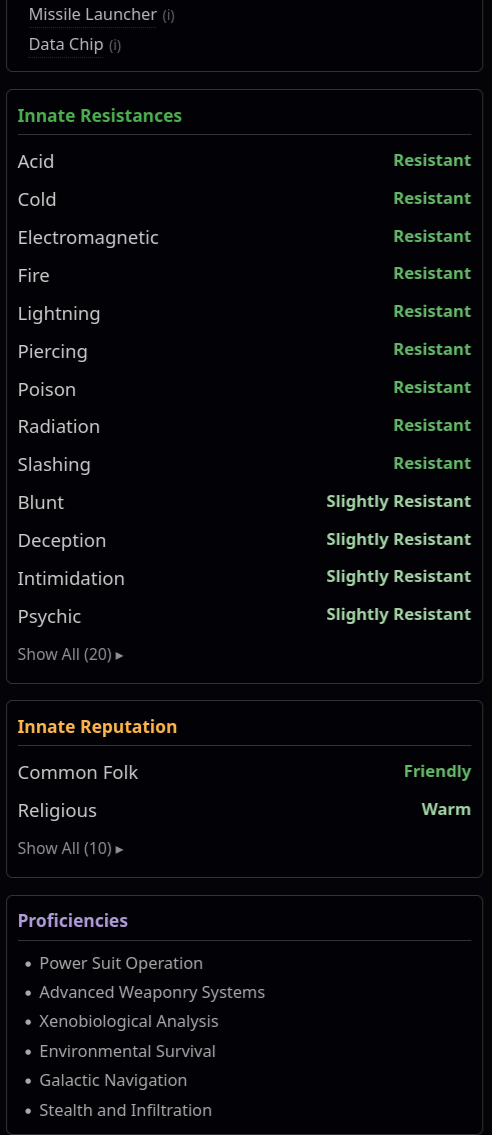Click the info icon beside Data Chip

[x=115, y=46]
